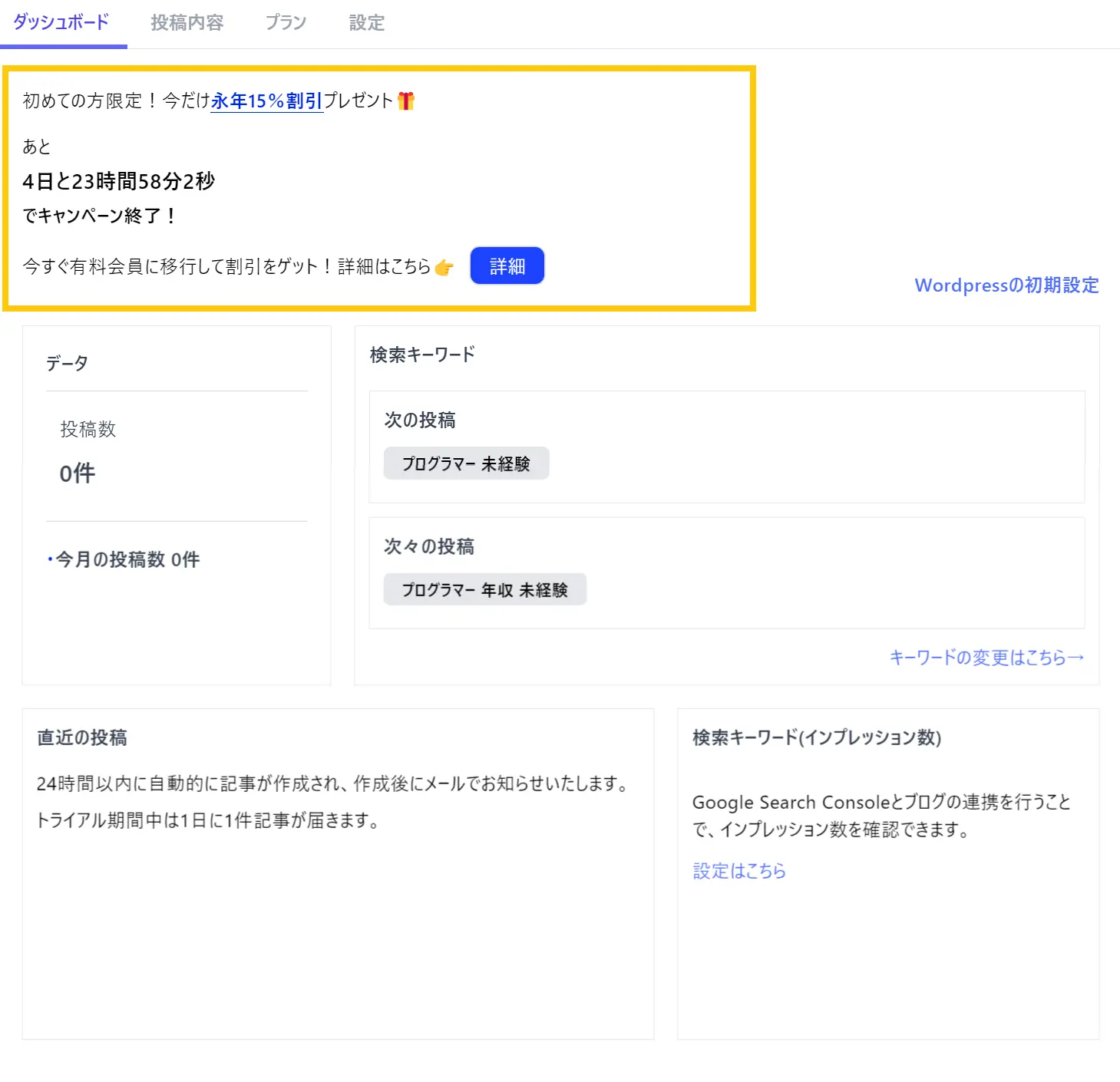Click the 次々の投稿 heading
This screenshot has width=1120, height=1082.
[x=429, y=546]
